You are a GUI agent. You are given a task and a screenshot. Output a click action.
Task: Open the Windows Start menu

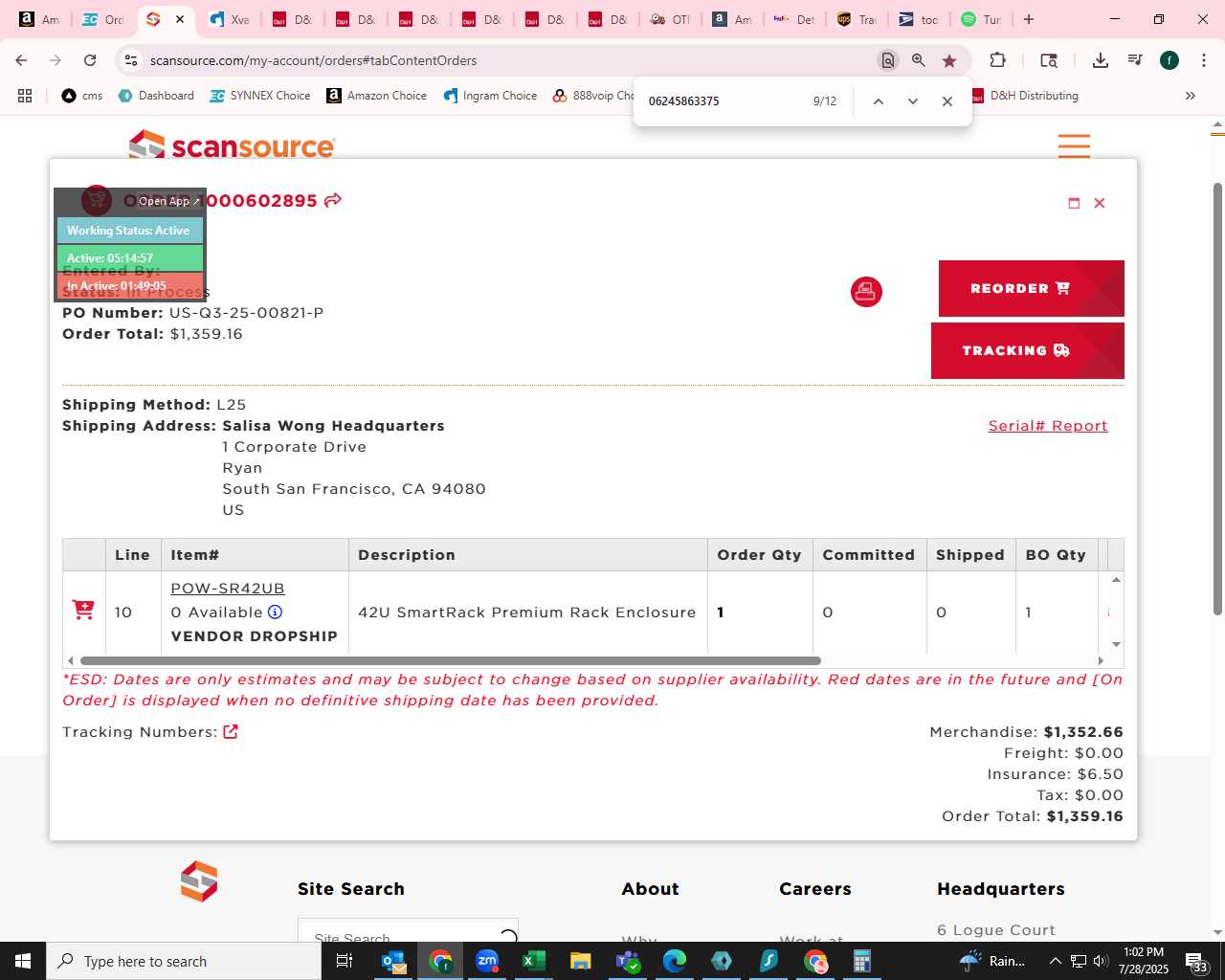click(x=23, y=961)
